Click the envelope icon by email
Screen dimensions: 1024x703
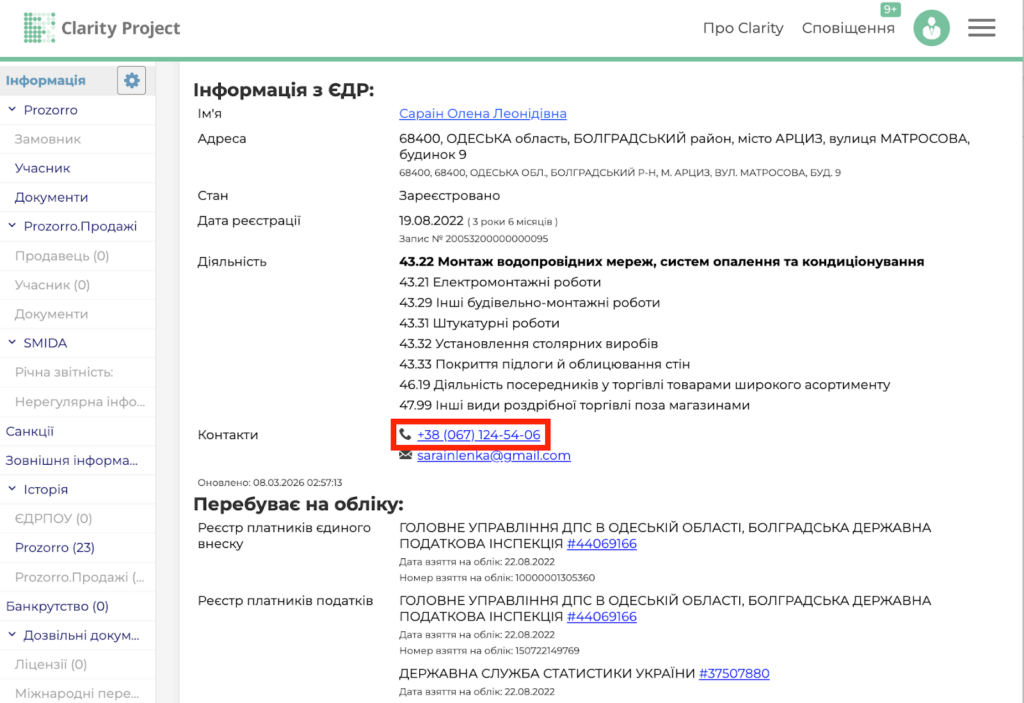click(405, 456)
